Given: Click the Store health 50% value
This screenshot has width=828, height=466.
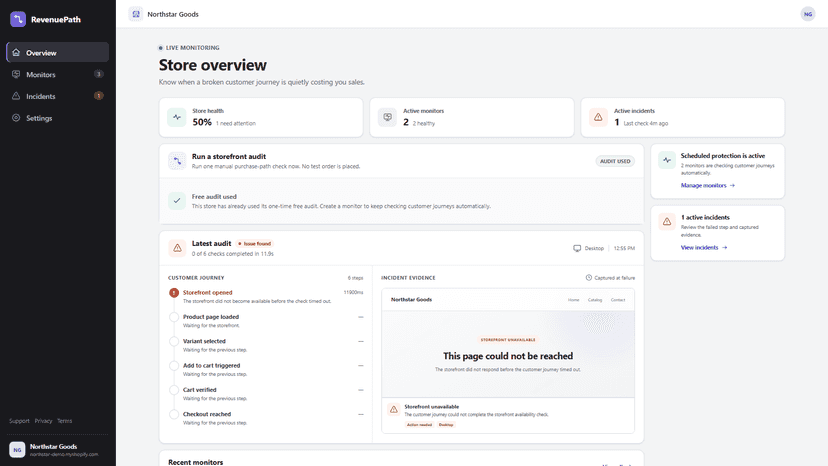Looking at the screenshot, I should (x=202, y=122).
